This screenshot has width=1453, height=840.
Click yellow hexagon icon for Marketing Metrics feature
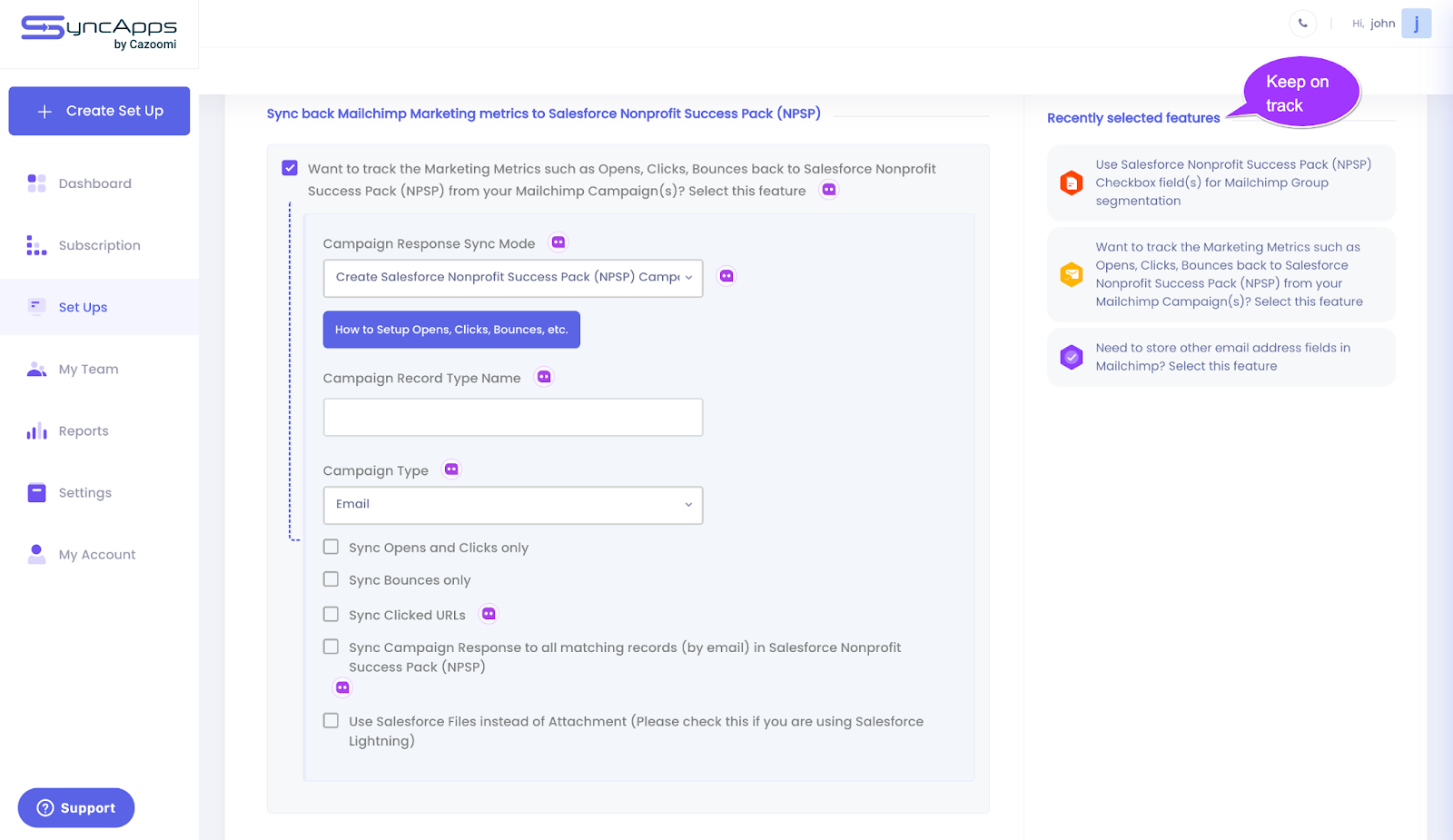pos(1072,274)
